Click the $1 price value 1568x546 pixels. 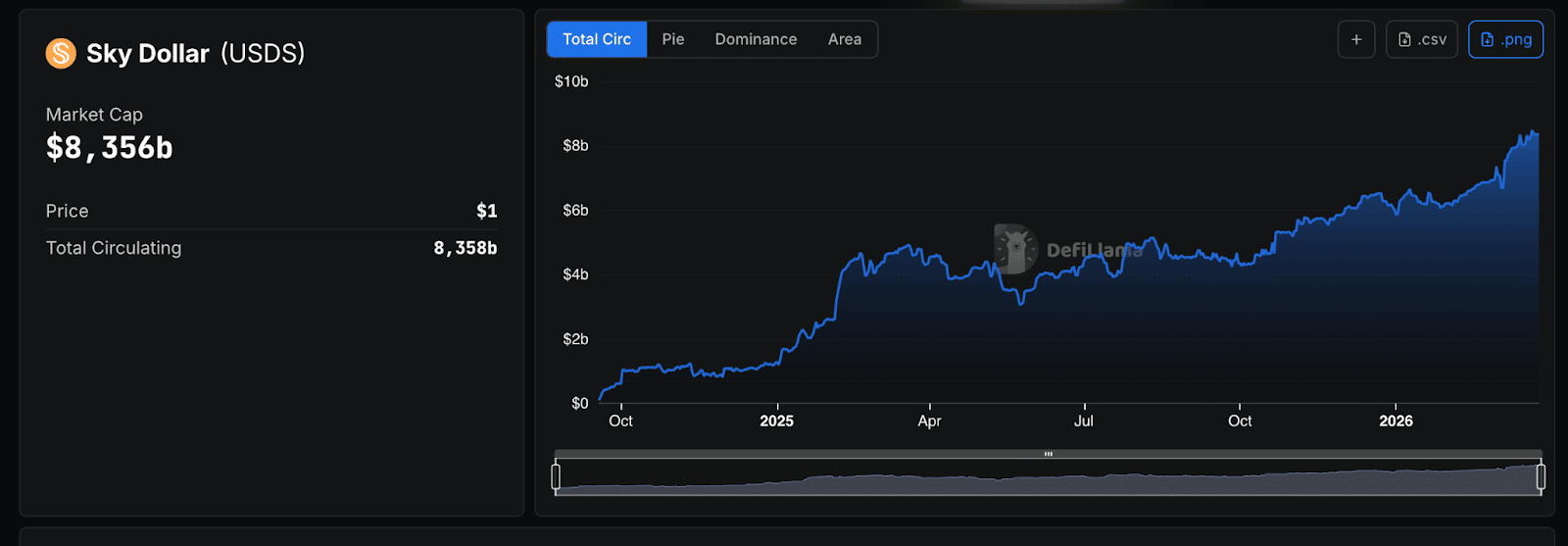(x=487, y=211)
